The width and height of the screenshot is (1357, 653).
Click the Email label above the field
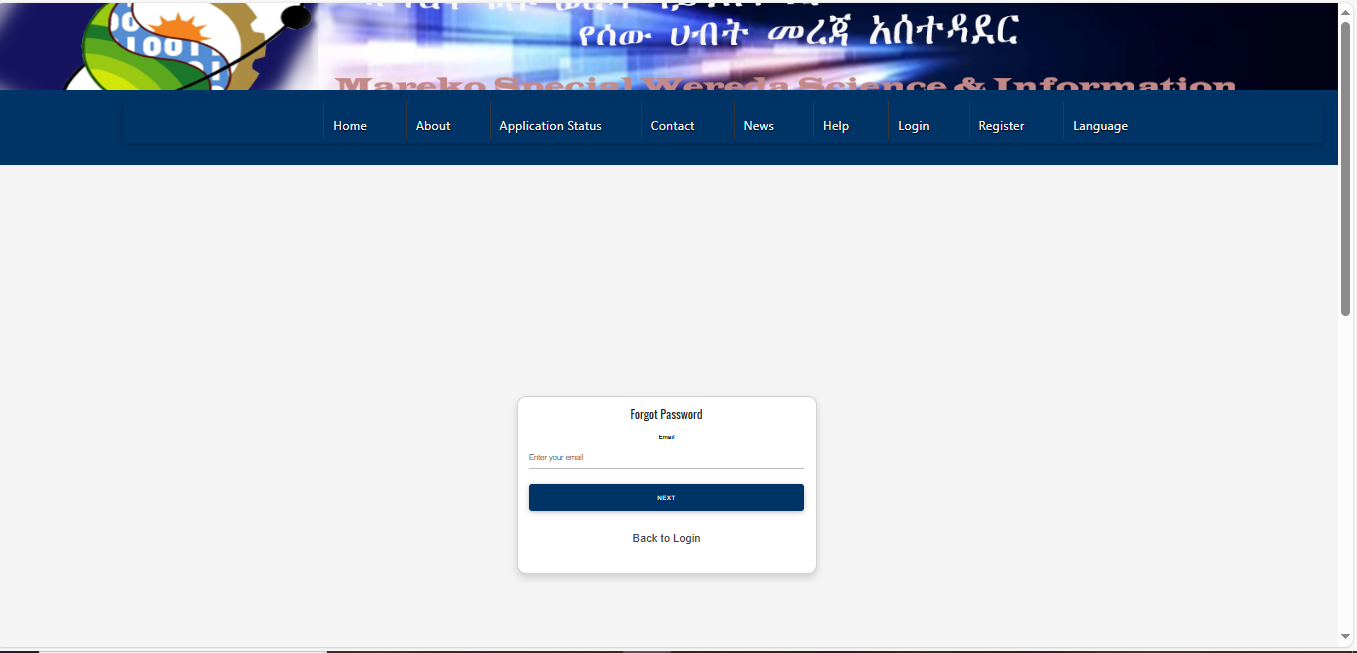666,437
